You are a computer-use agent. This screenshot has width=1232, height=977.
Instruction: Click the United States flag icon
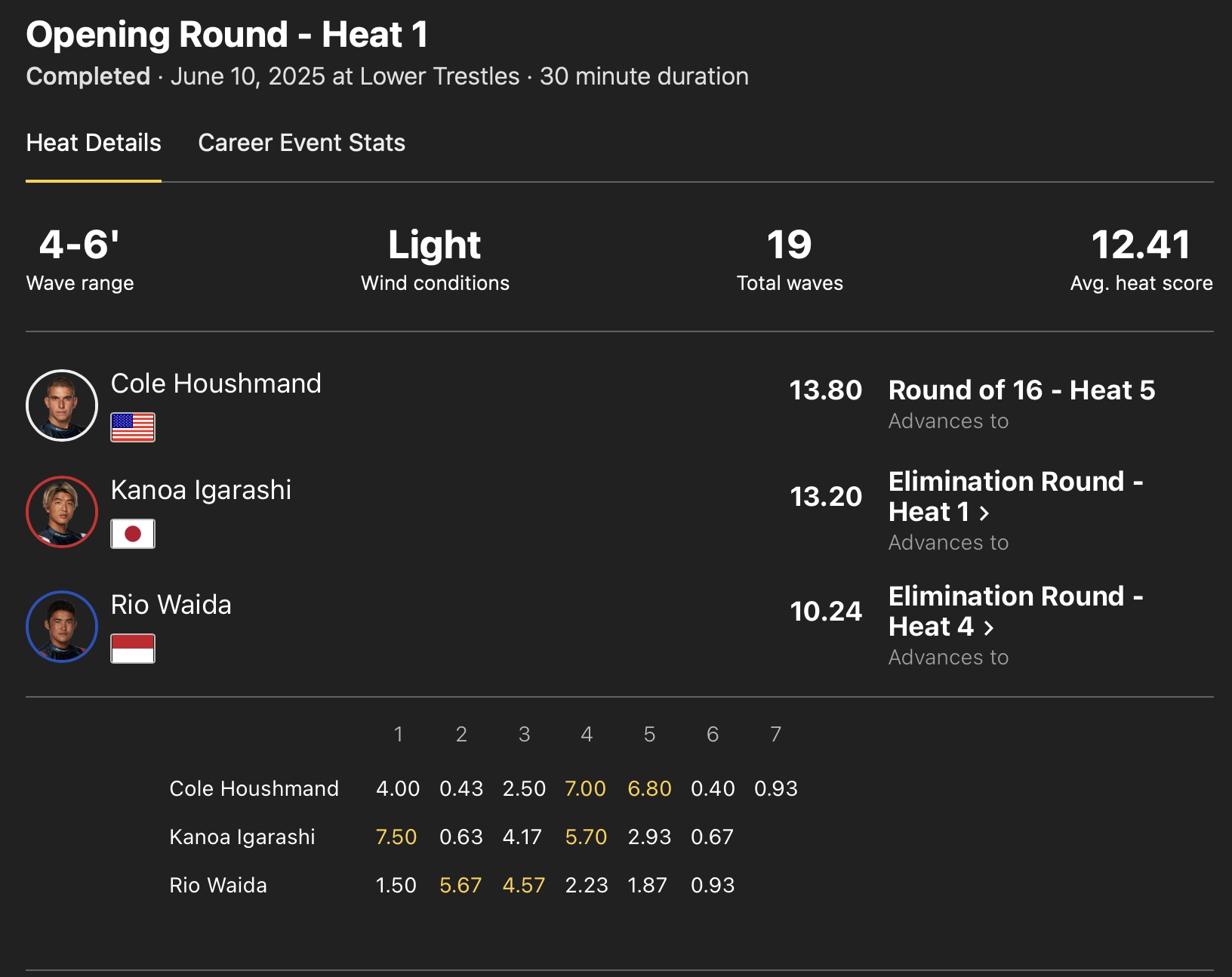coord(133,427)
